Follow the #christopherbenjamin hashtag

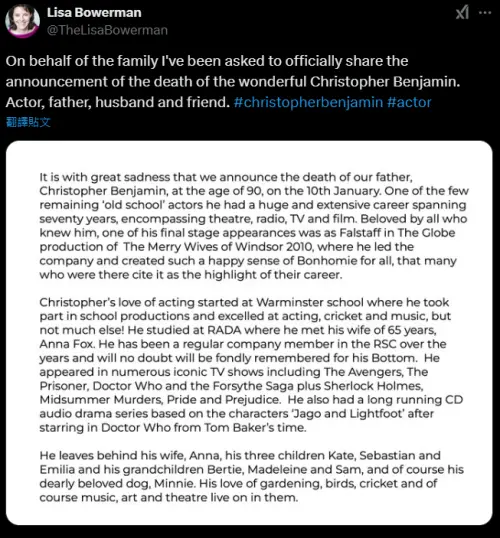308,102
